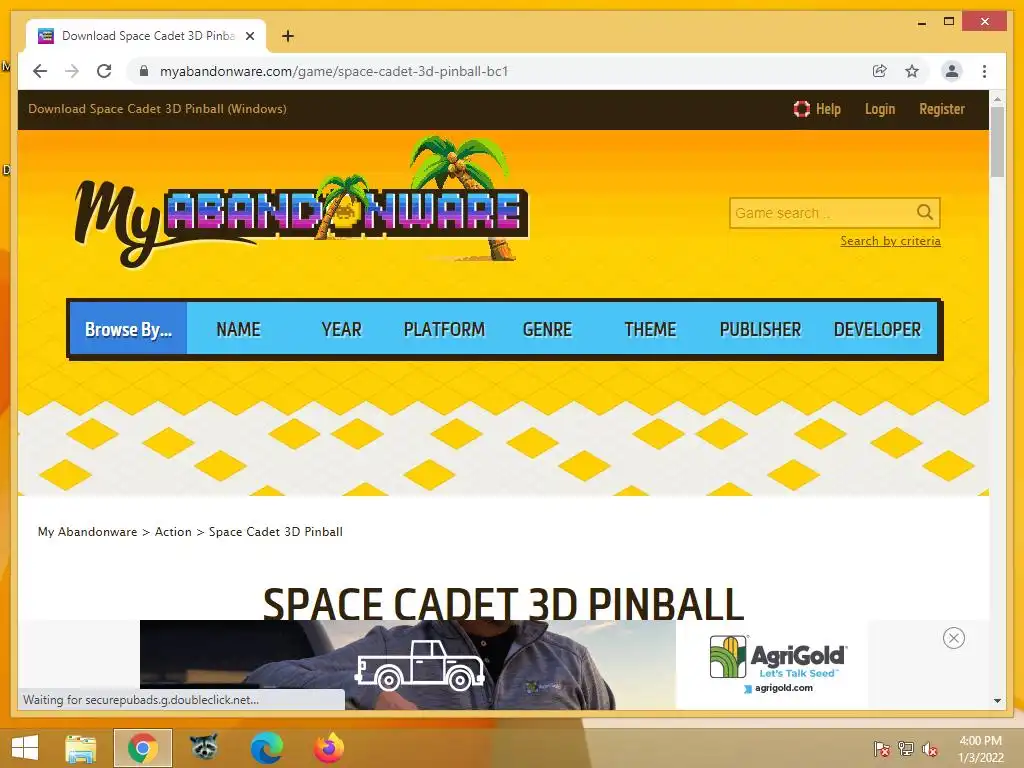
Task: Browse games by PUBLISHER
Action: pyautogui.click(x=760, y=329)
